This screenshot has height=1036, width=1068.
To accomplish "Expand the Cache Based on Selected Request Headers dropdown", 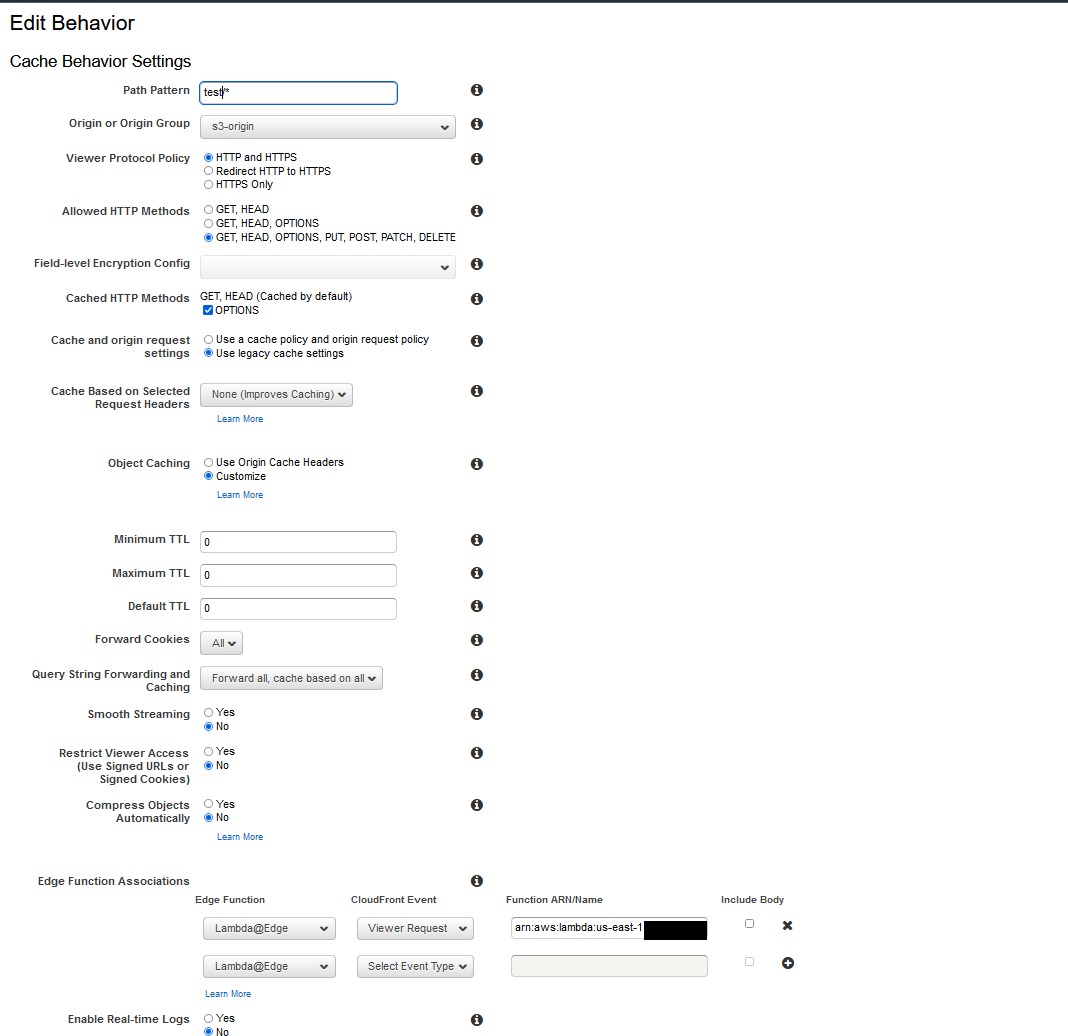I will (x=276, y=394).
